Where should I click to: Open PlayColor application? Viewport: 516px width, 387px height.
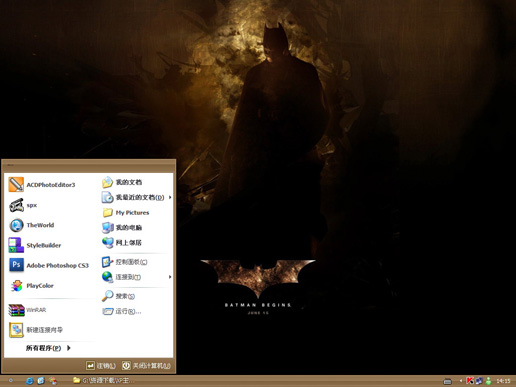pos(31,286)
